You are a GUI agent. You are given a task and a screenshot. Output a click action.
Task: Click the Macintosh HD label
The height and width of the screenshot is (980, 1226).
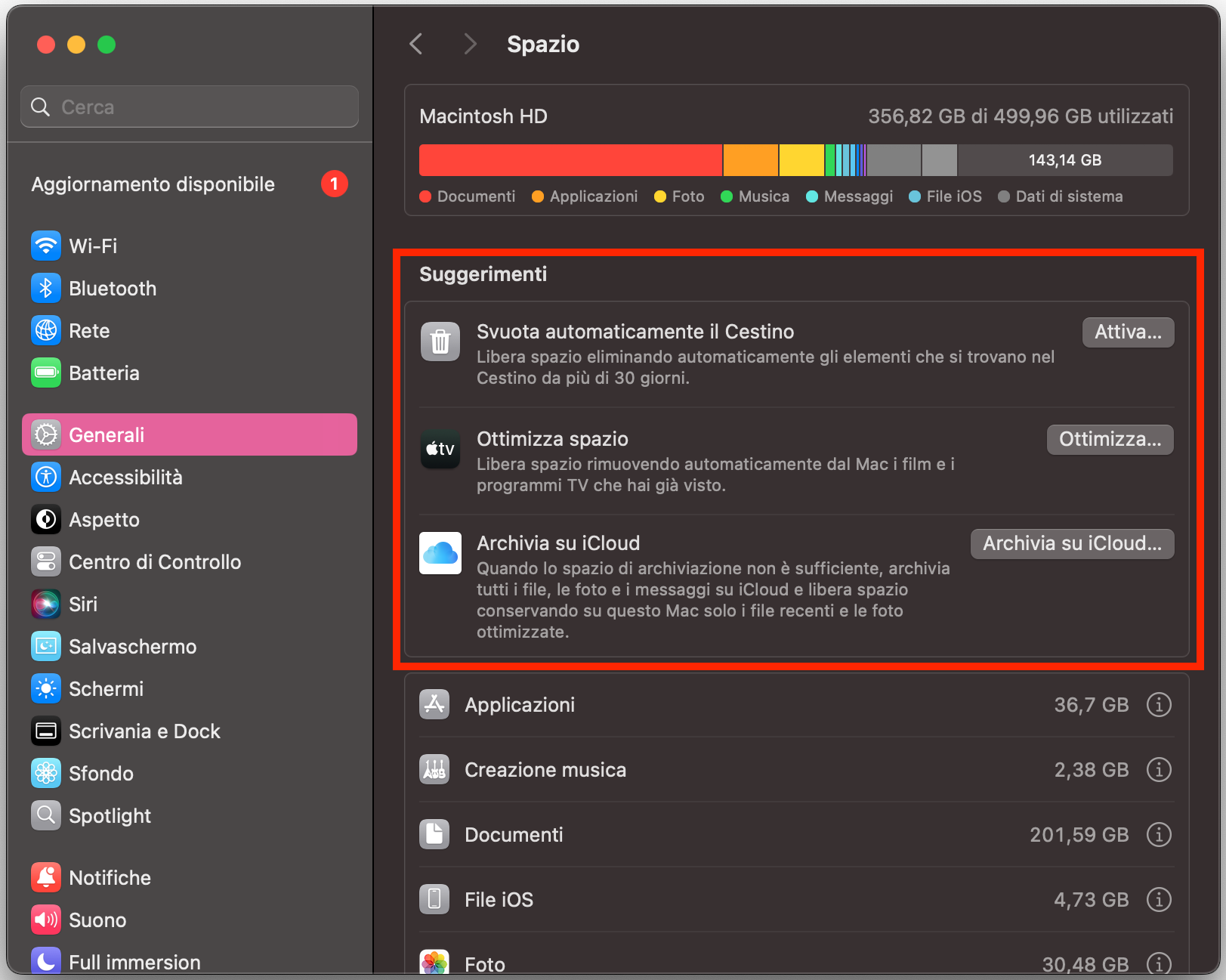[483, 116]
